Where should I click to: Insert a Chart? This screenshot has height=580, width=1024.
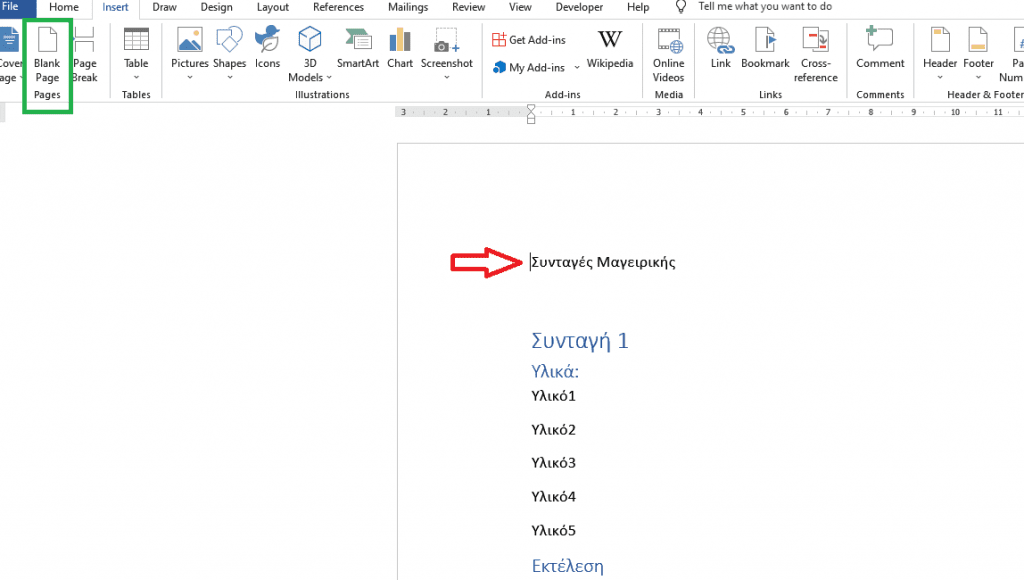(399, 50)
